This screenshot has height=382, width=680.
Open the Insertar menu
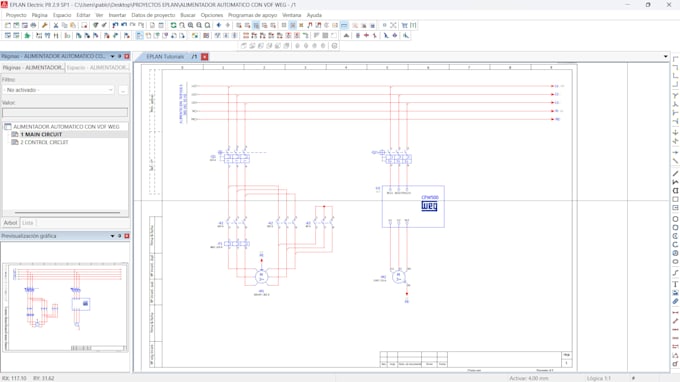click(117, 15)
